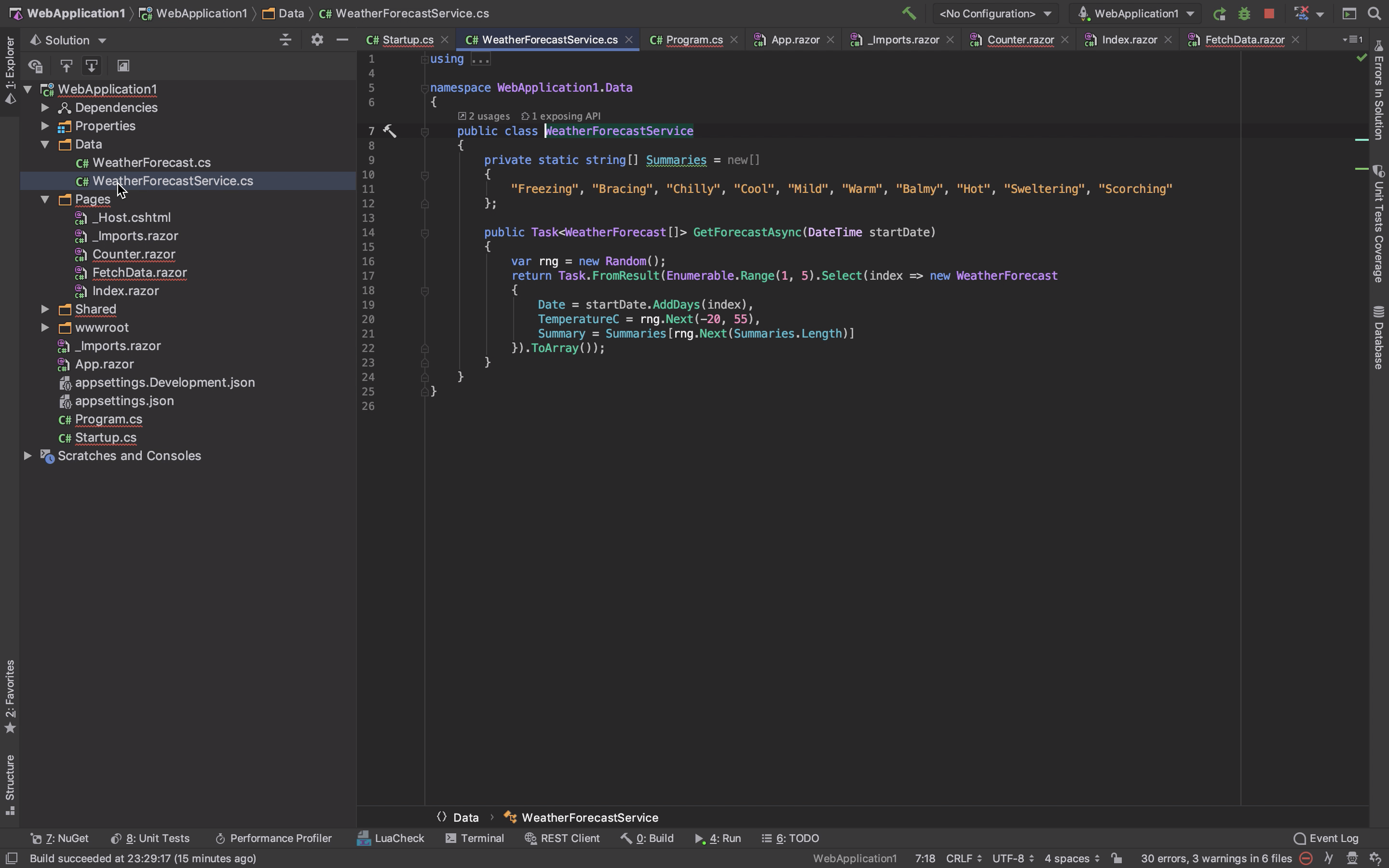
Task: Toggle the 2: Favorites side panel
Action: [x=10, y=696]
